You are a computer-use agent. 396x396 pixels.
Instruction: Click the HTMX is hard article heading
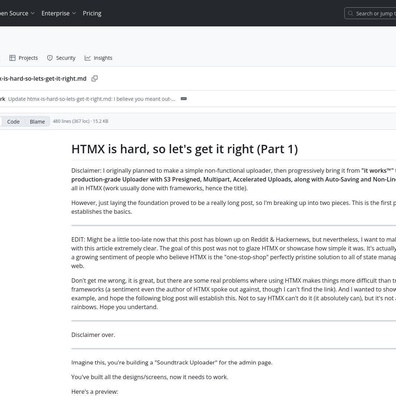pos(185,149)
